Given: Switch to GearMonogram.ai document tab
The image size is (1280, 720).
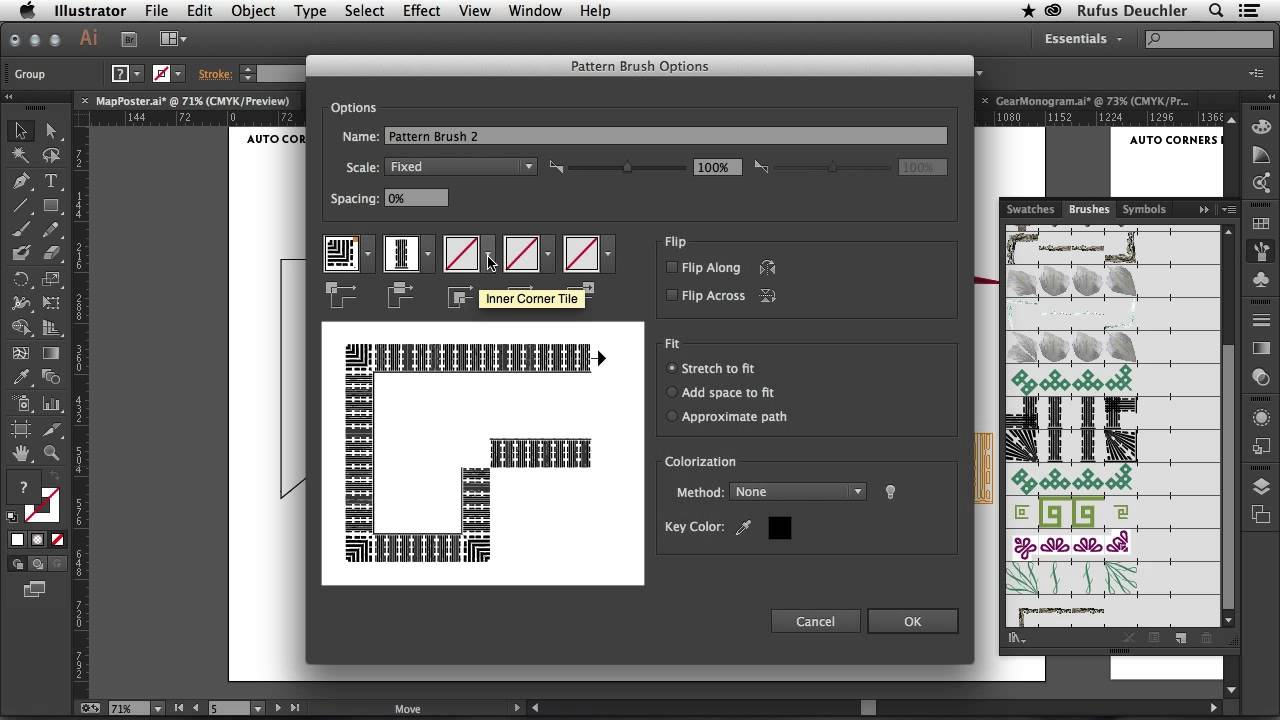Looking at the screenshot, I should 1092,101.
